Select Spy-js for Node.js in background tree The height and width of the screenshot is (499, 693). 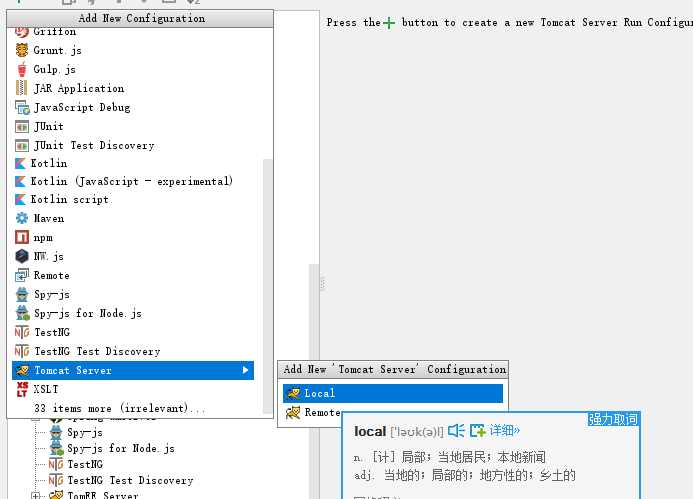(121, 449)
